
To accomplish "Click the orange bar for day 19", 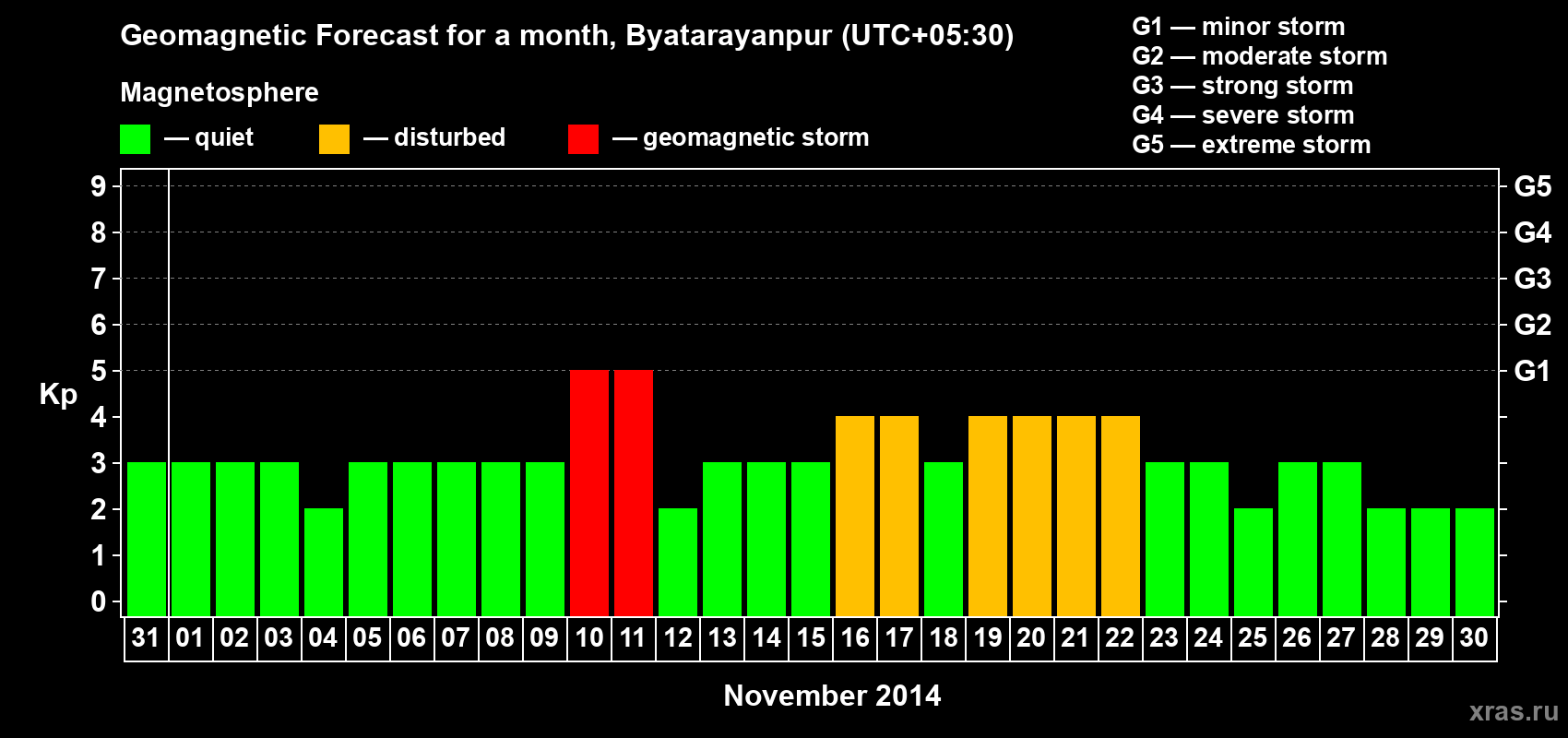I will tap(988, 516).
